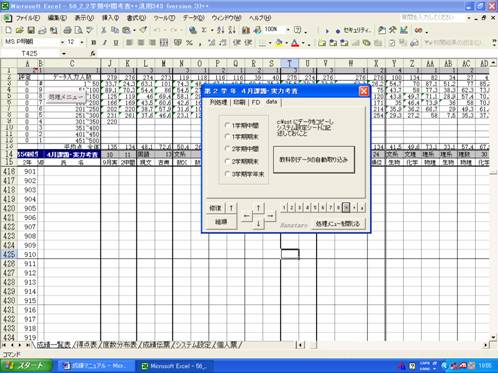Sort descending with the Z-A icon
The height and width of the screenshot is (373, 498).
pyautogui.click(x=232, y=30)
